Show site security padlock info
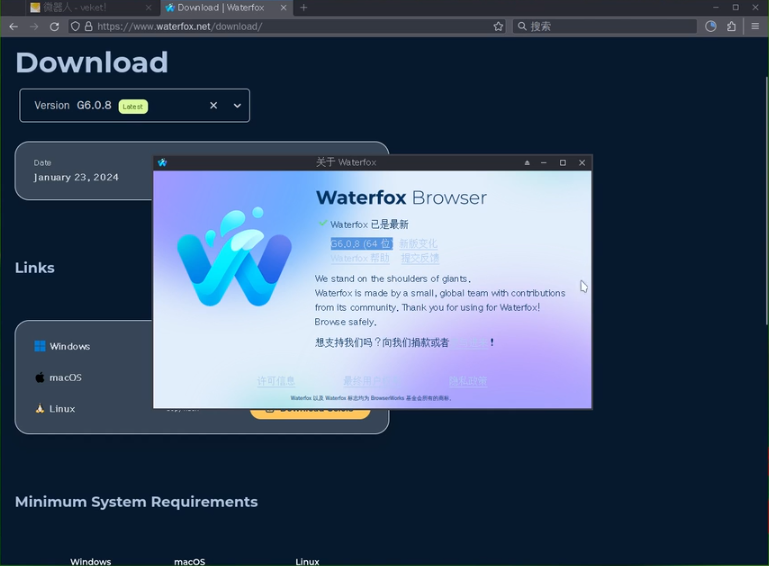769x566 pixels. point(88,26)
